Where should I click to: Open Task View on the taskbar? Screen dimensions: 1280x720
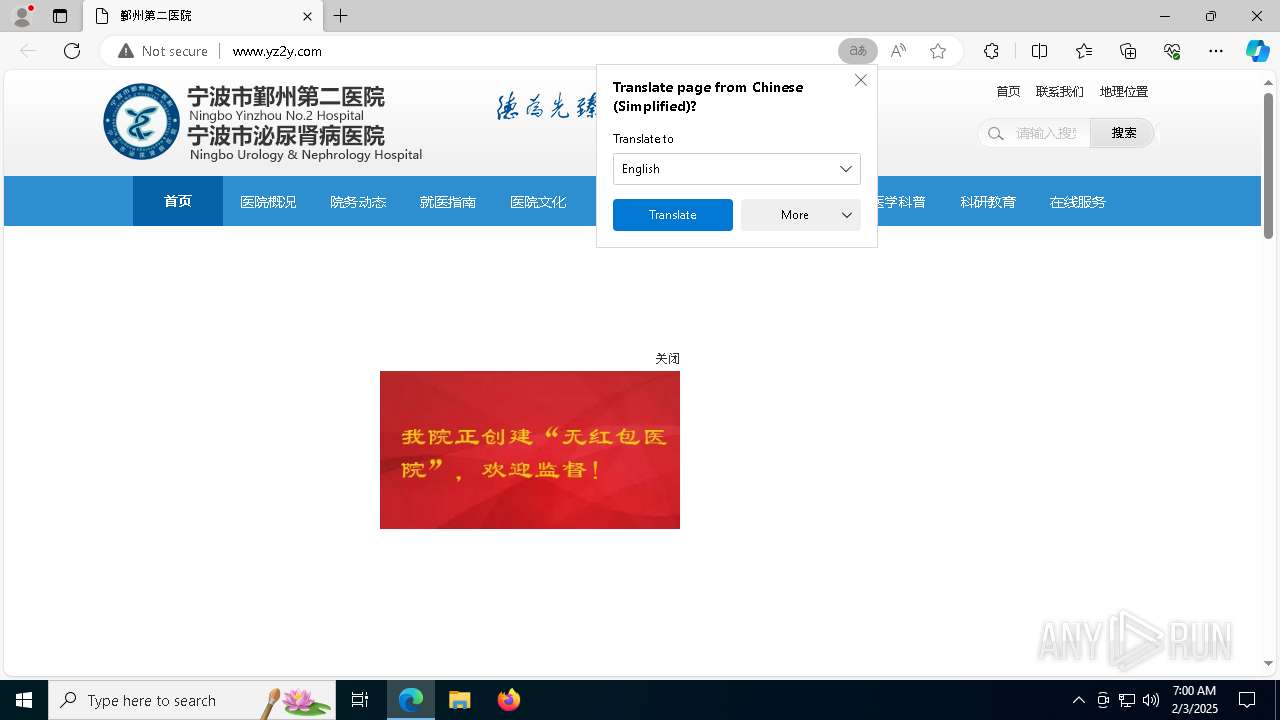[360, 700]
